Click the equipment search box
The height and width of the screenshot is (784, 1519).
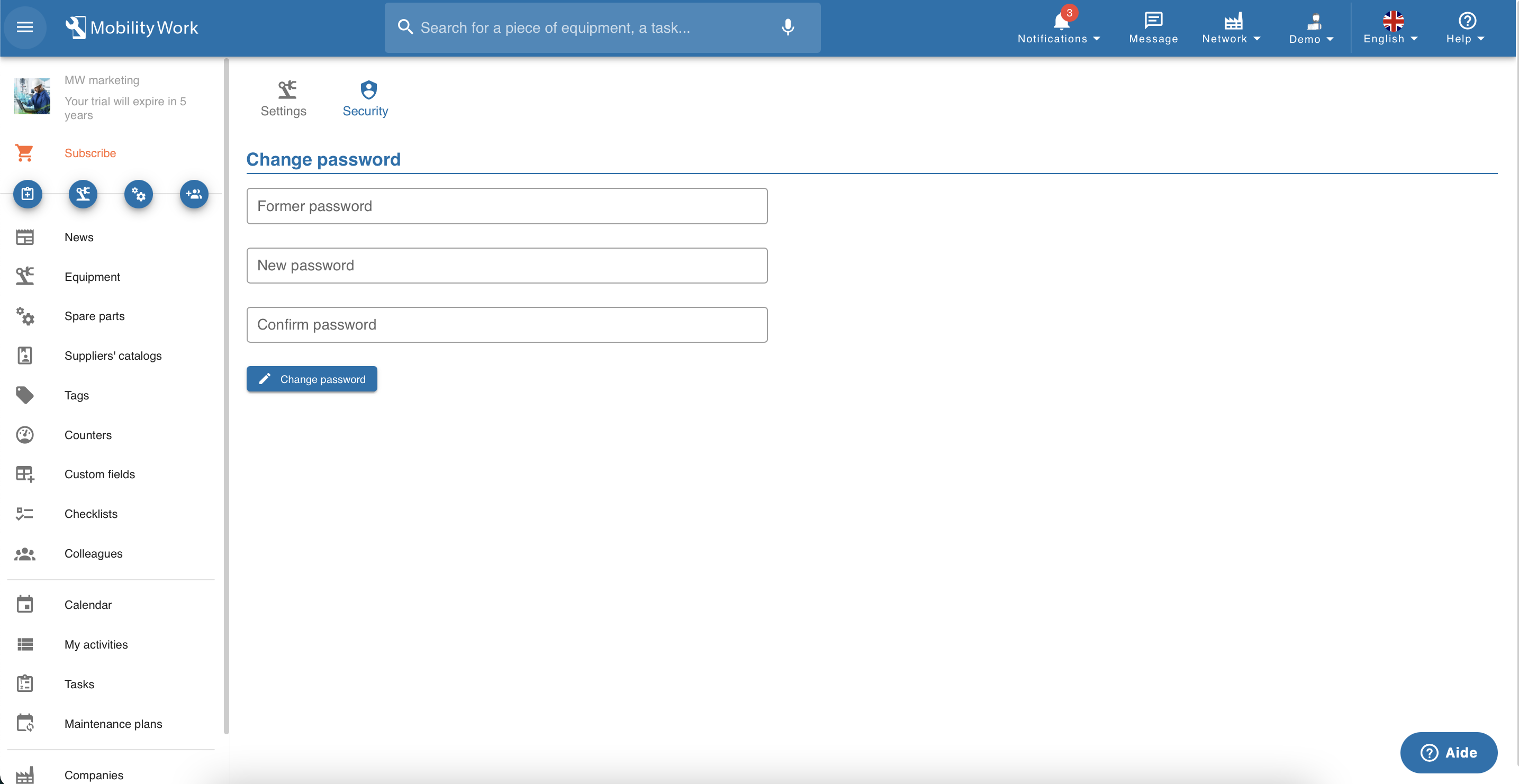pyautogui.click(x=602, y=27)
